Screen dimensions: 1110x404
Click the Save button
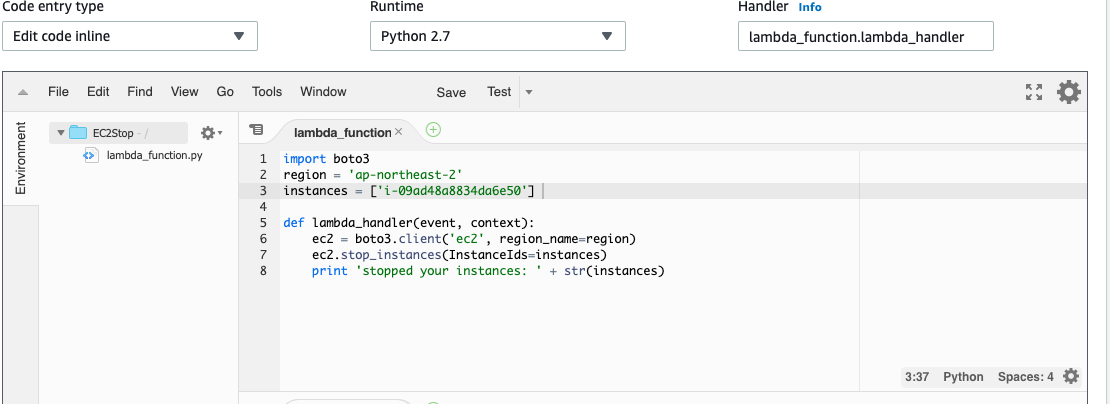(451, 93)
